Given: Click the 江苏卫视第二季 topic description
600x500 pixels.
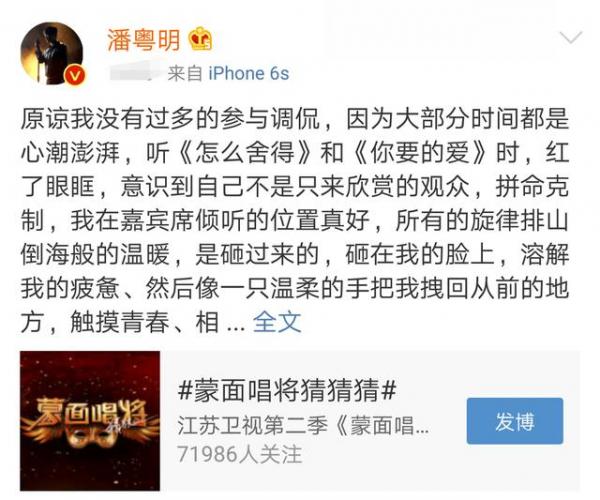Looking at the screenshot, I should [x=303, y=426].
